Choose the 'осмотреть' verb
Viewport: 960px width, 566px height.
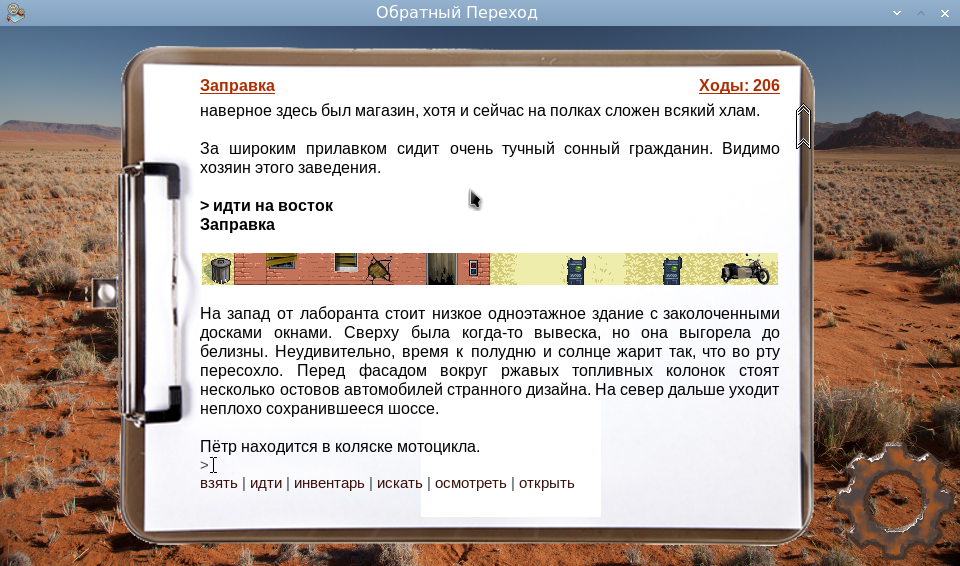point(469,484)
